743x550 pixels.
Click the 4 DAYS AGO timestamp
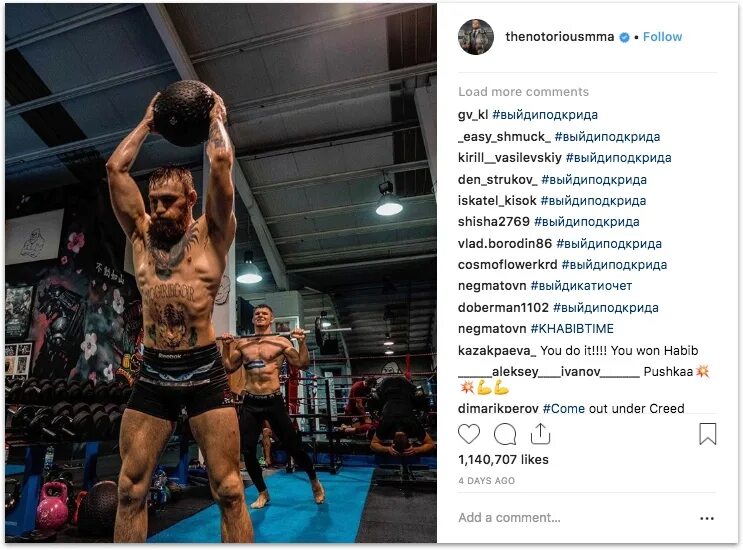pos(486,481)
